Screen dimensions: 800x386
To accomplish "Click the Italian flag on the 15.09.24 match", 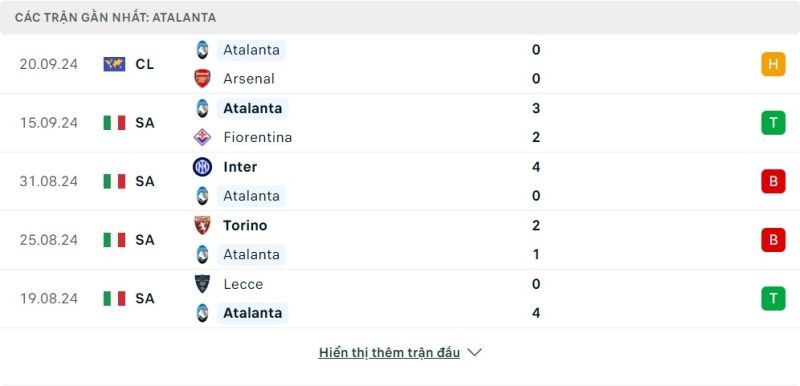I will point(114,123).
